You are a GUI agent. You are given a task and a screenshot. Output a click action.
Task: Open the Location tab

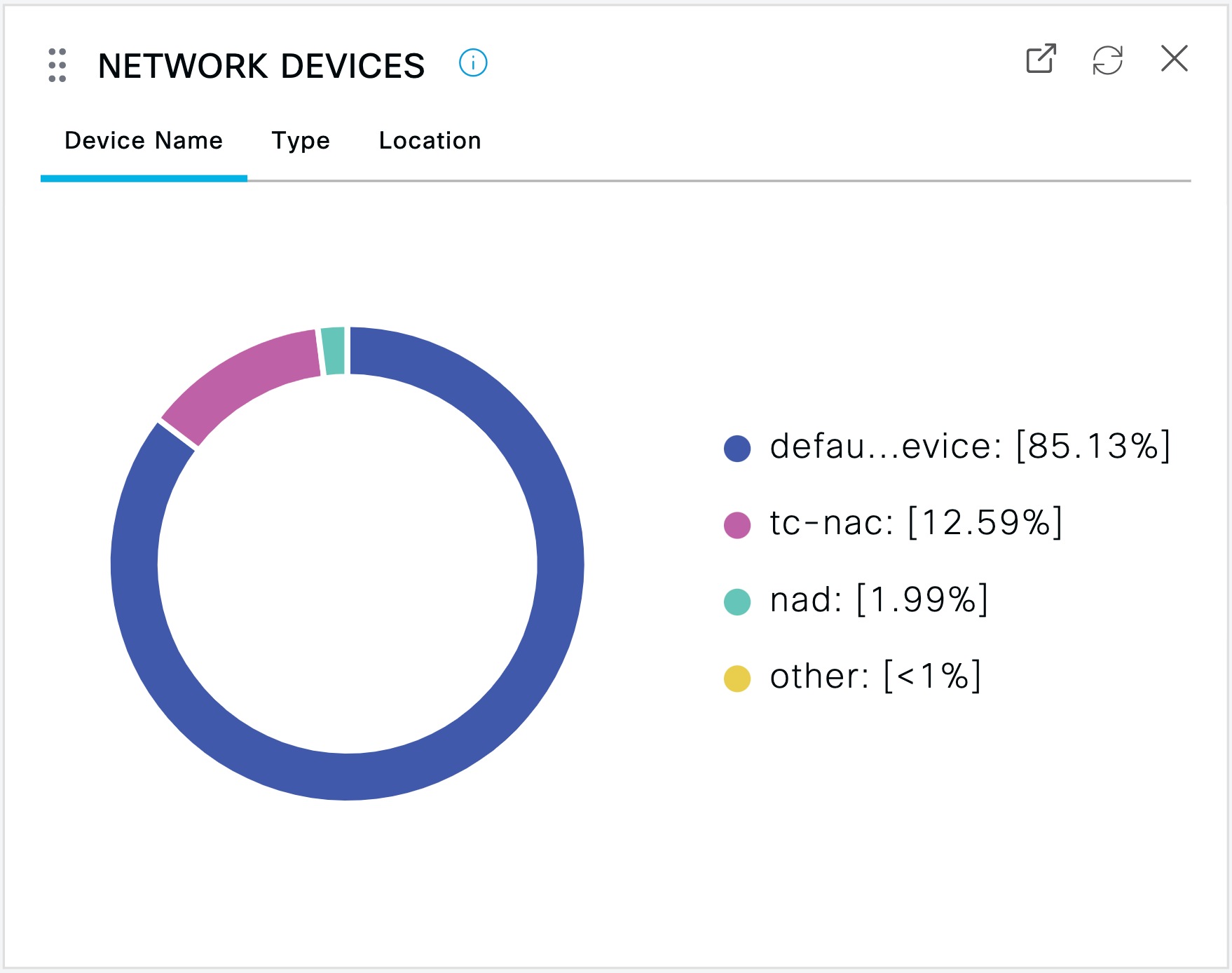[x=430, y=141]
